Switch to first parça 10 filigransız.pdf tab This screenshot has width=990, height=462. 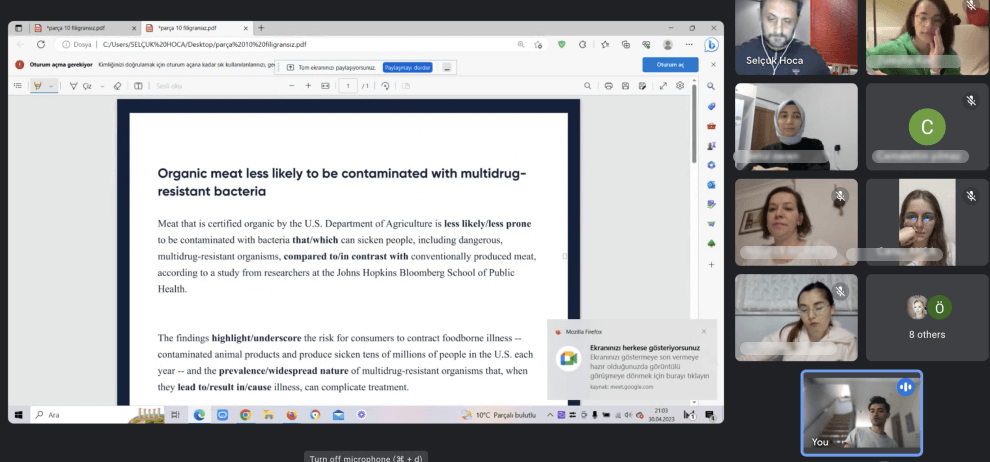click(x=85, y=28)
